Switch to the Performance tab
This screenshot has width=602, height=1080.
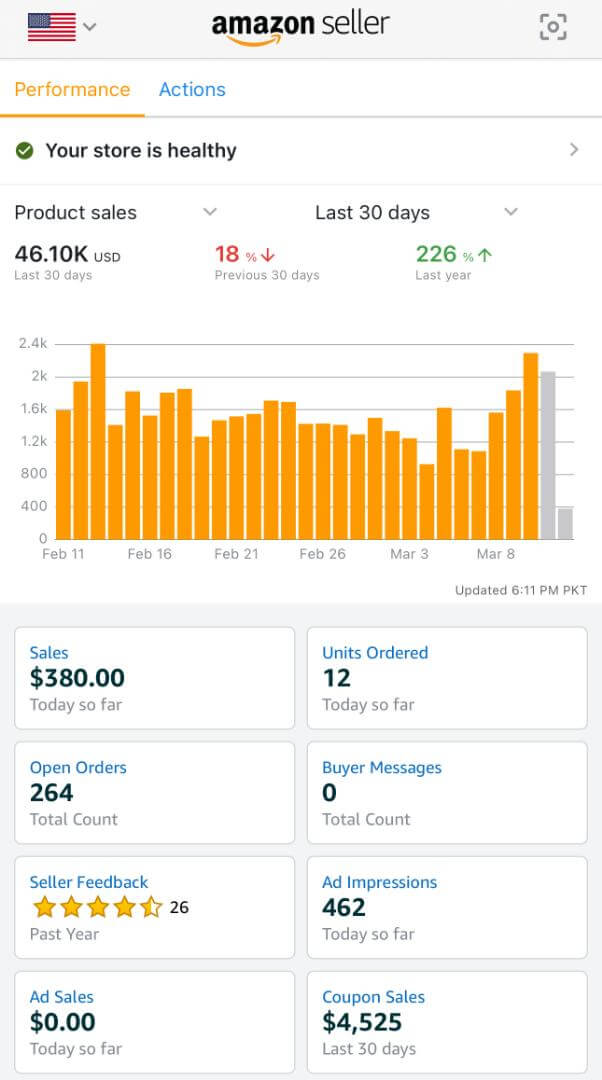[72, 89]
